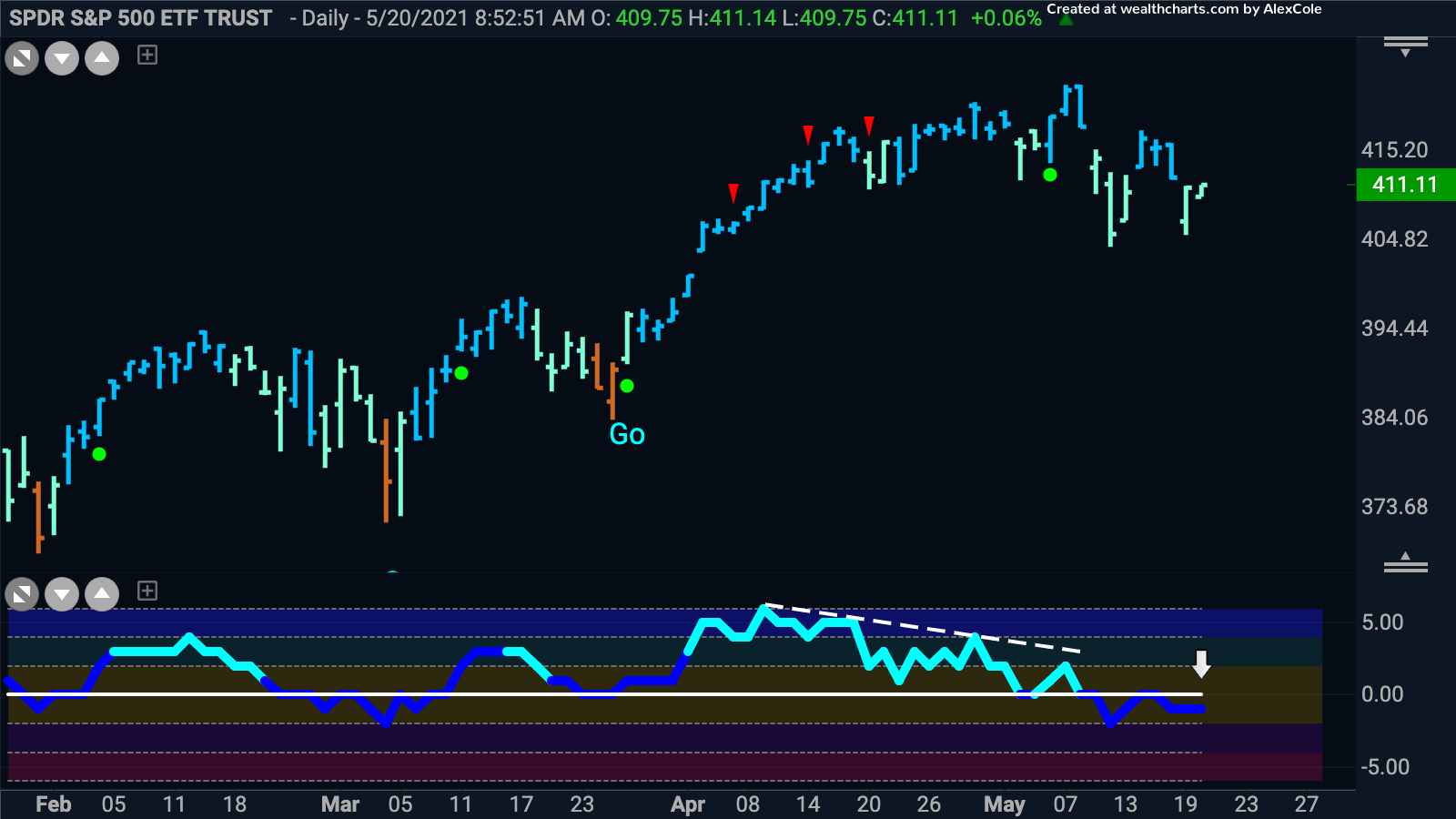The image size is (1456, 819).
Task: Click the first red triangle marker in April
Action: pyautogui.click(x=733, y=193)
